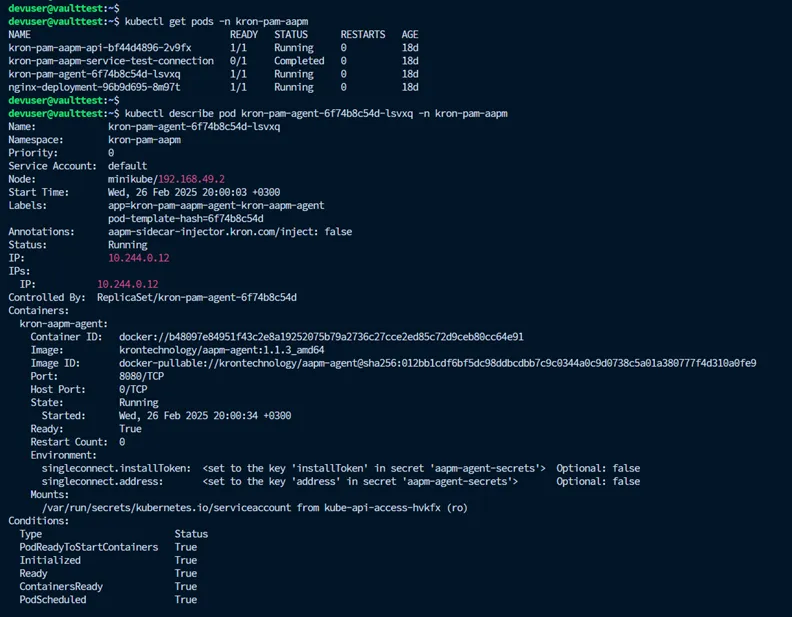792x617 pixels.
Task: Click the PodScheduled condition
Action: click(x=53, y=599)
